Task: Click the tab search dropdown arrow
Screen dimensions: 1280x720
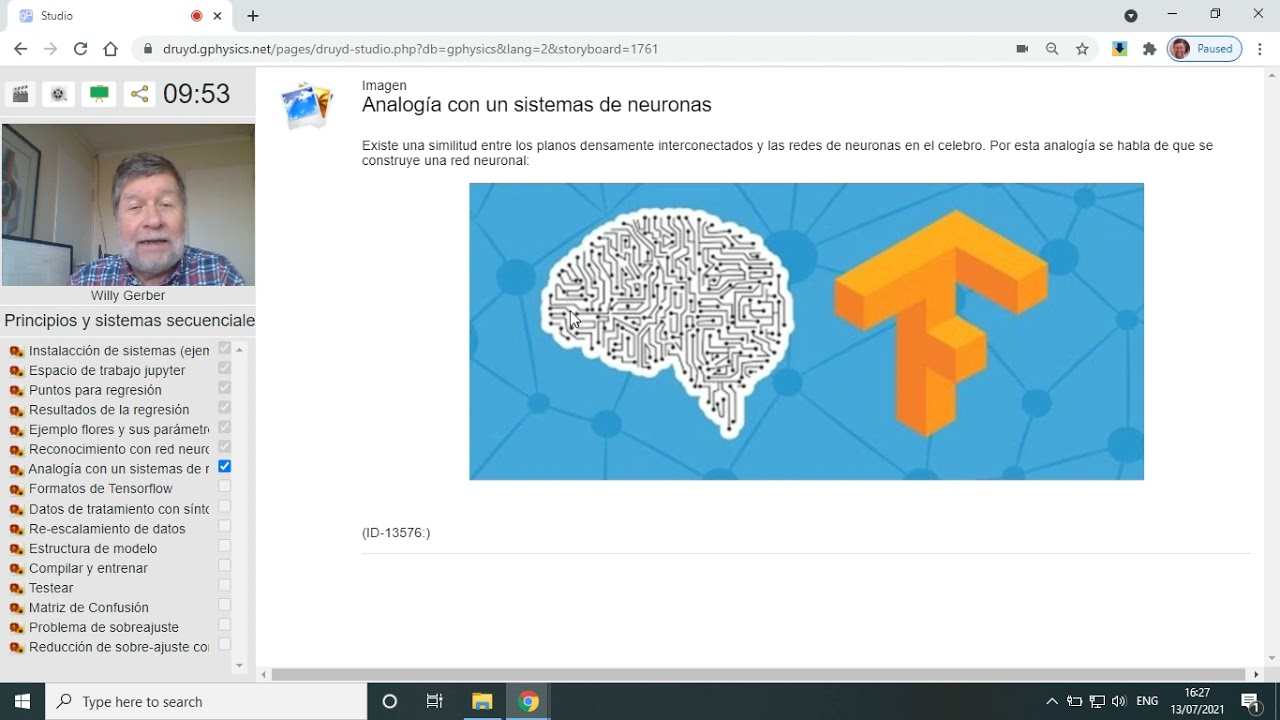Action: pyautogui.click(x=1131, y=16)
